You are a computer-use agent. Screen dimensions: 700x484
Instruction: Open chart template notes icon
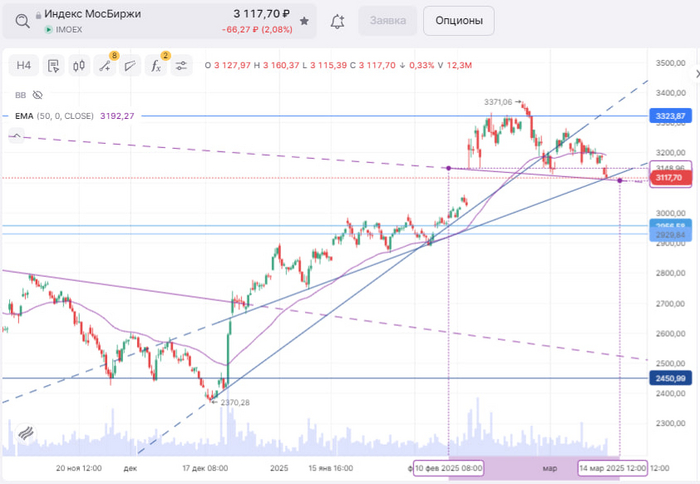point(54,66)
